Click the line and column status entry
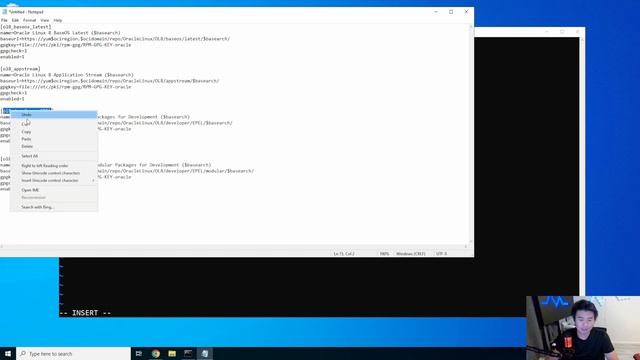Viewport: 640px width, 360px height. [344, 254]
